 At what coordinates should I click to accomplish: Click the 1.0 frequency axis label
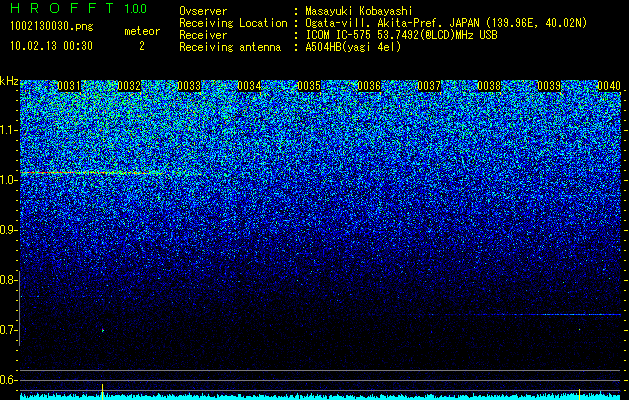9,180
